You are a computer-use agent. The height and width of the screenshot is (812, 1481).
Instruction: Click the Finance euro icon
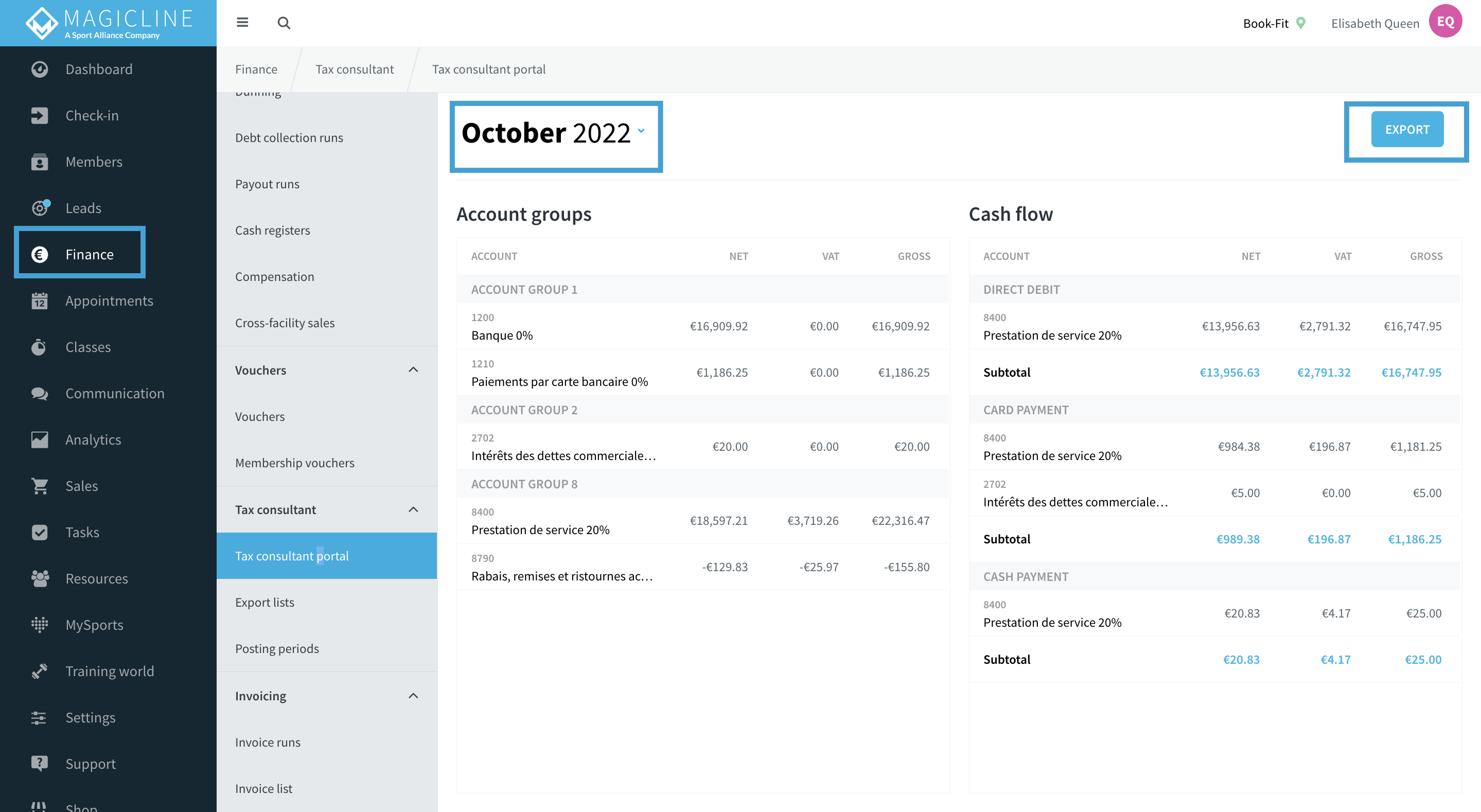pos(39,254)
